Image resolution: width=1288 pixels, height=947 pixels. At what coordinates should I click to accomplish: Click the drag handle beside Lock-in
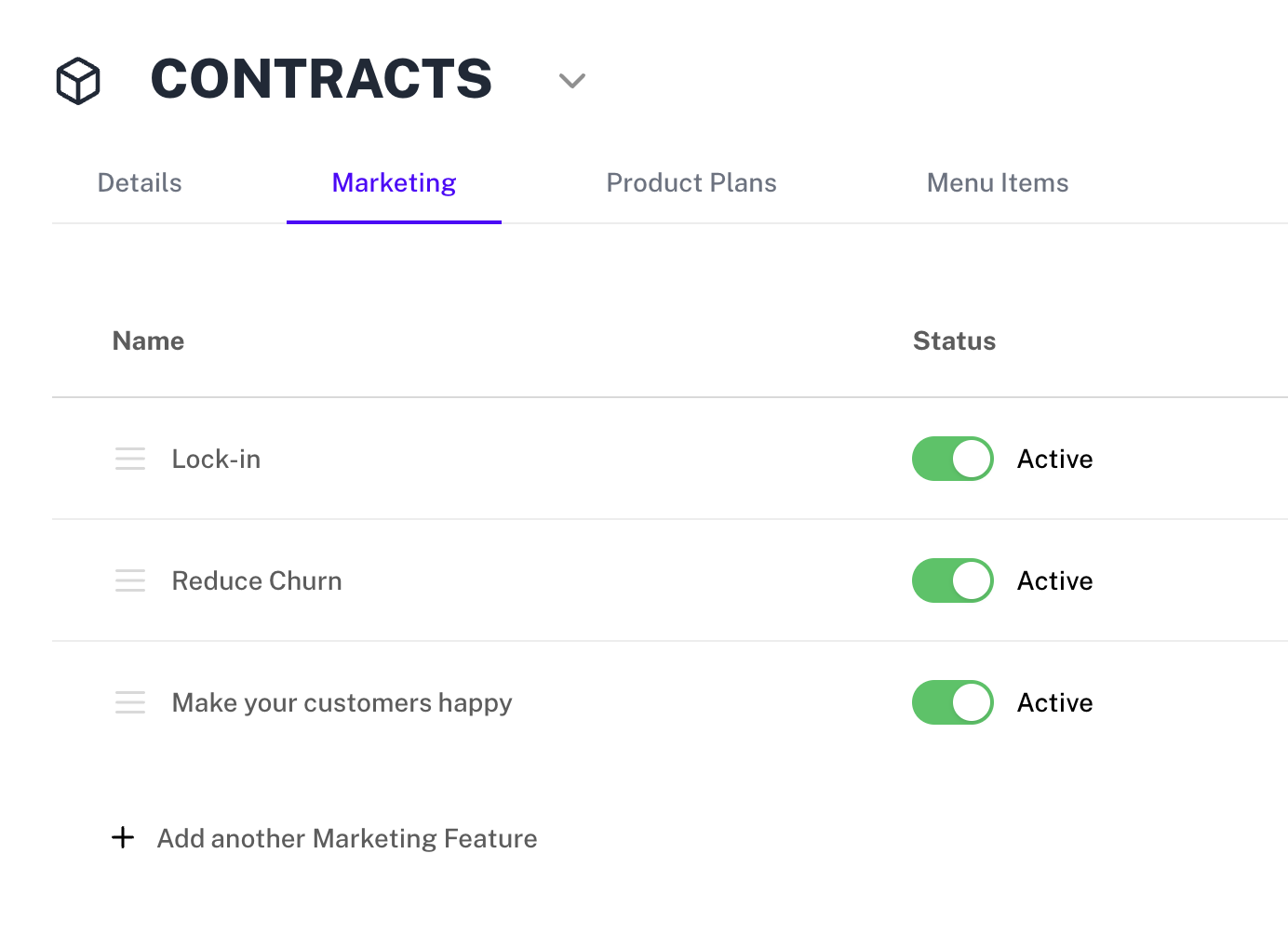click(130, 459)
